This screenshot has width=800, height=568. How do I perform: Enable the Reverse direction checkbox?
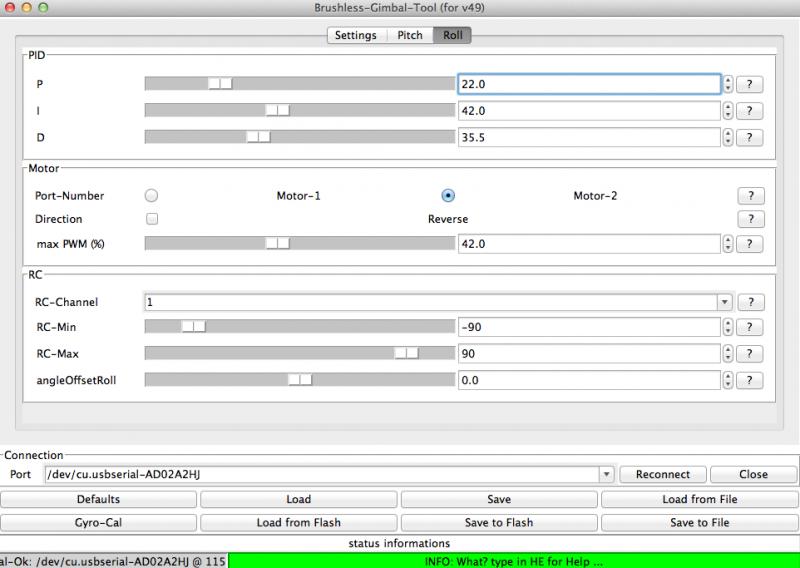(152, 219)
